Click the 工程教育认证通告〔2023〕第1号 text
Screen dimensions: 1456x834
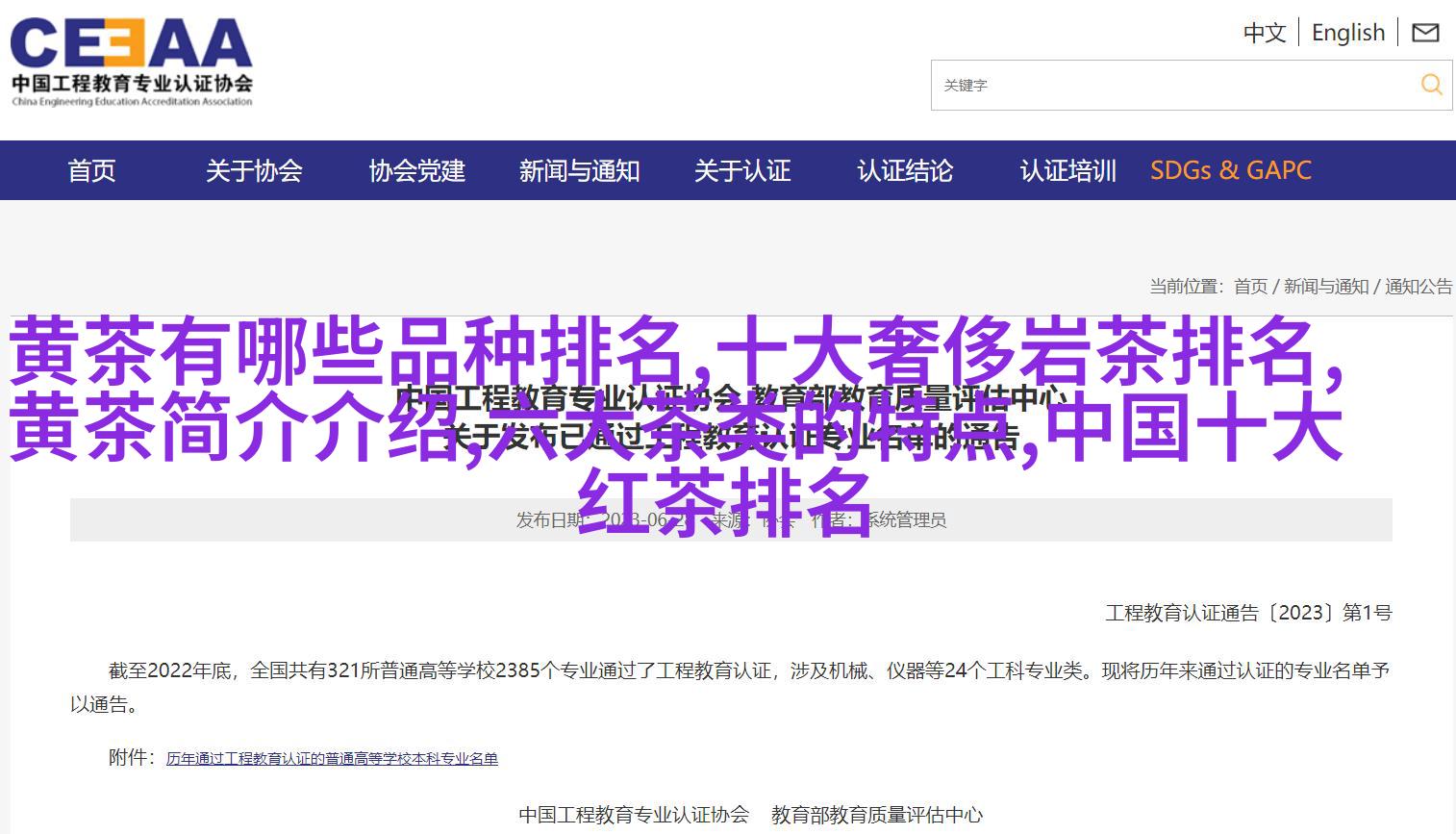pos(1248,613)
